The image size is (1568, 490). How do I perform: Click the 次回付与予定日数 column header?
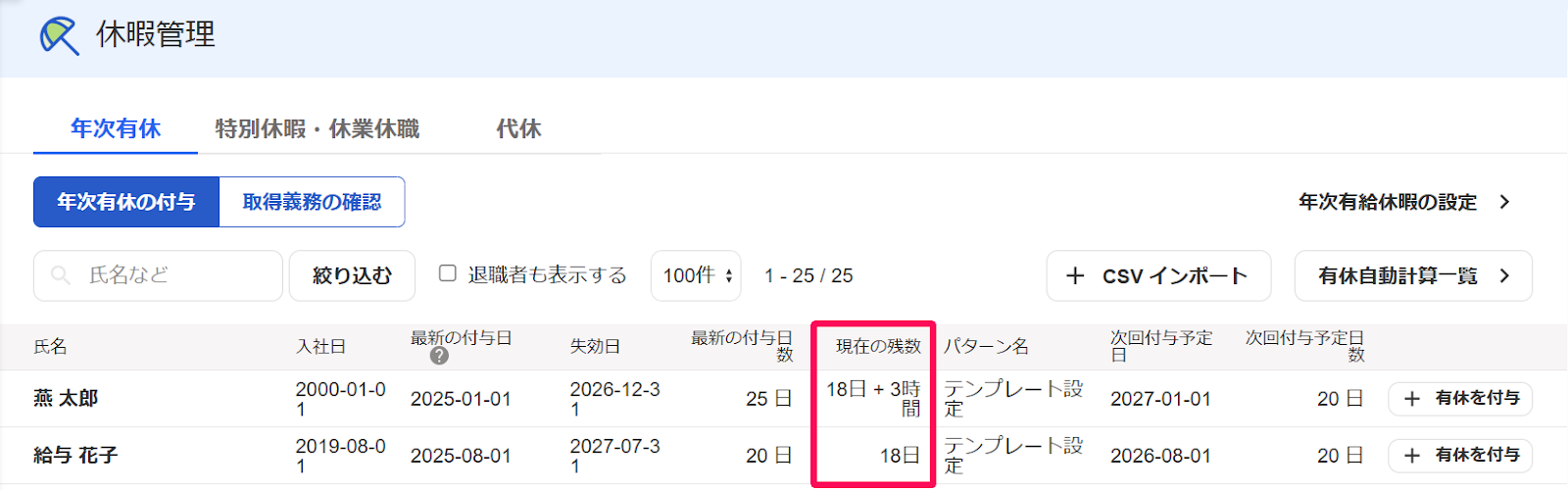[1304, 346]
